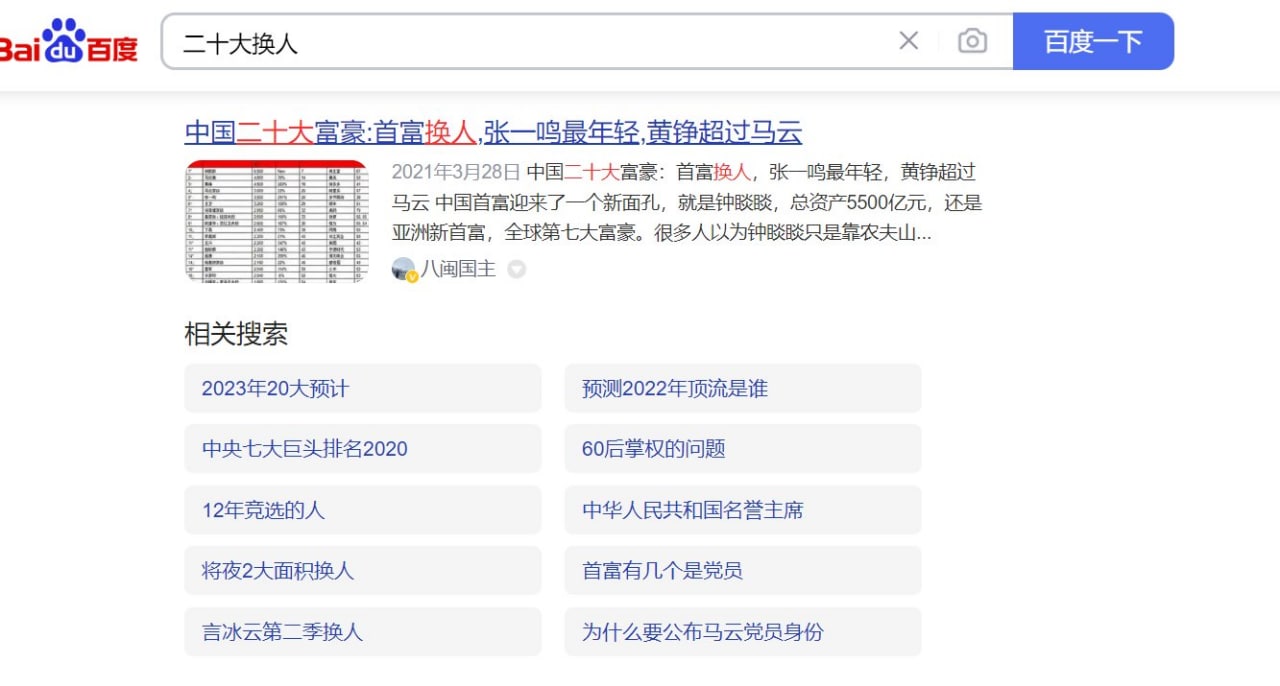The image size is (1280, 686).
Task: Open the rich list table thumbnail
Action: [x=276, y=221]
